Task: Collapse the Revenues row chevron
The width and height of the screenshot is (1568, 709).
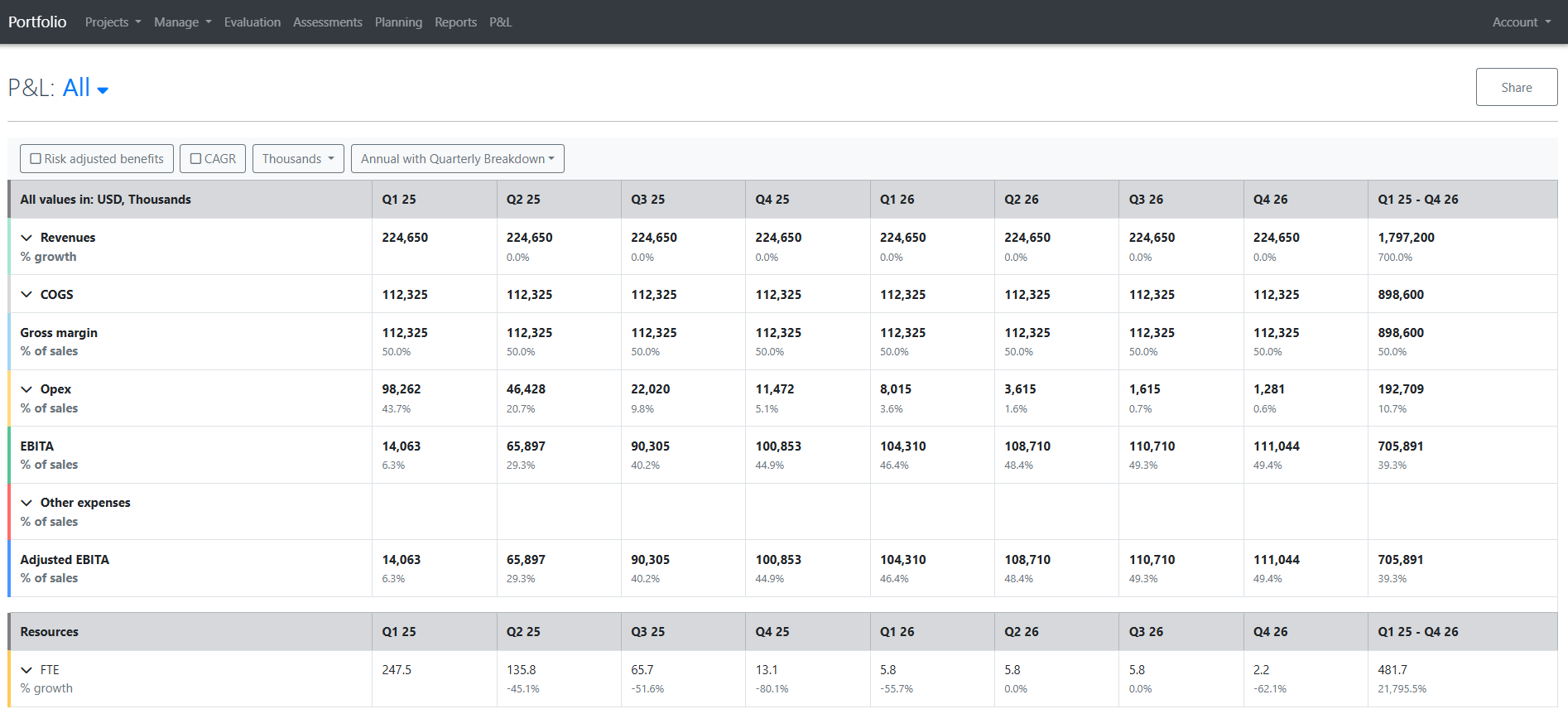Action: (x=26, y=238)
